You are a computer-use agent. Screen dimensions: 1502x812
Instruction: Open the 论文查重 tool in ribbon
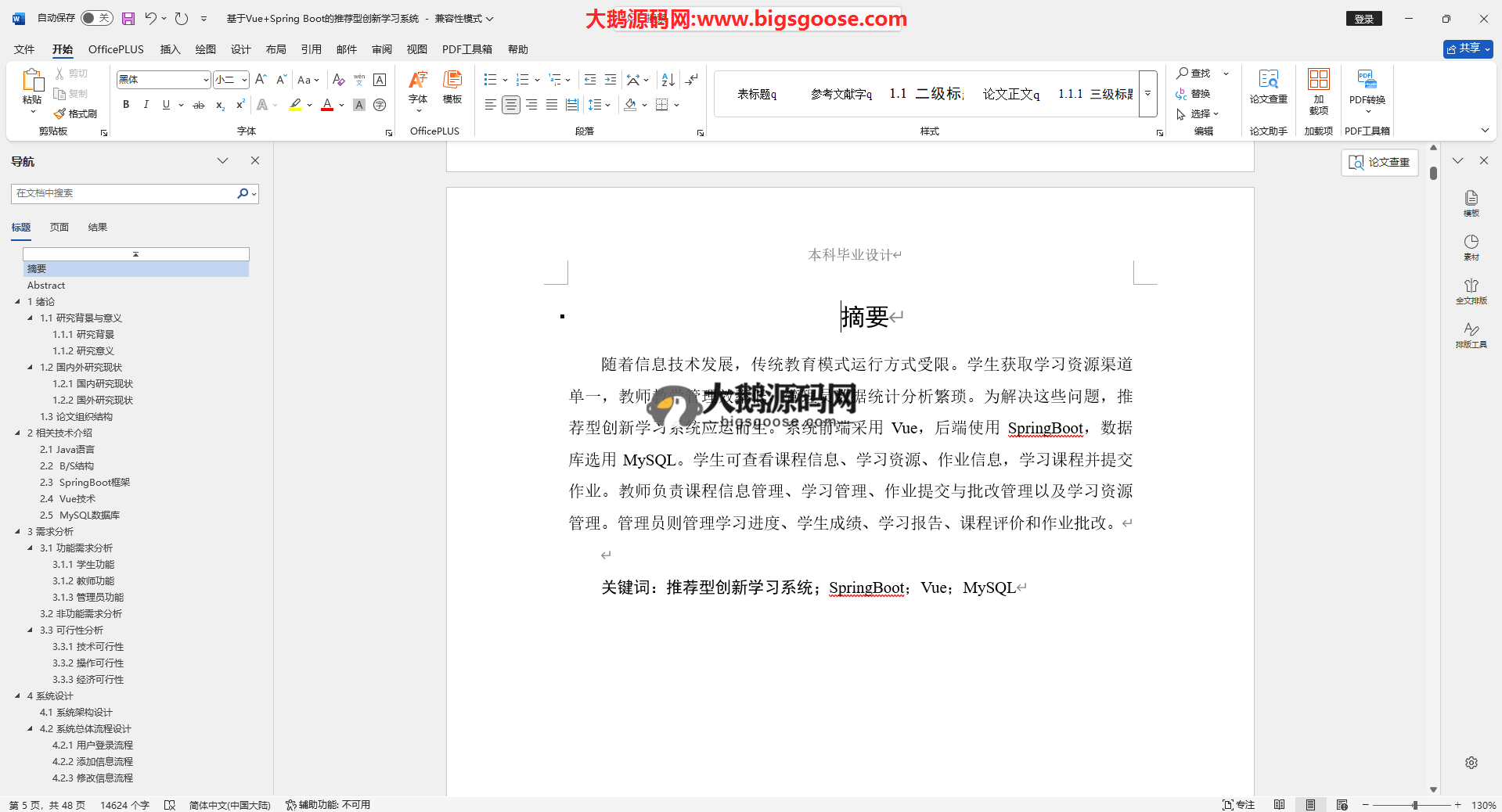(1268, 86)
